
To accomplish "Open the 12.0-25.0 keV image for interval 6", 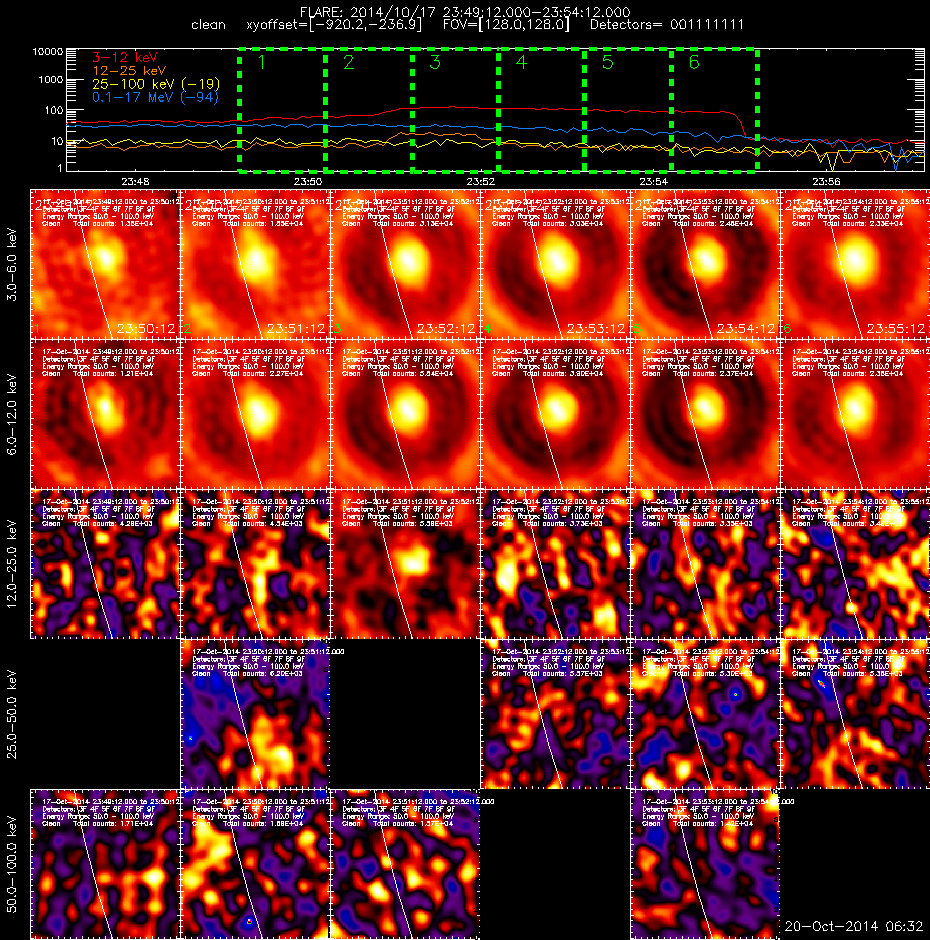I will (x=855, y=564).
